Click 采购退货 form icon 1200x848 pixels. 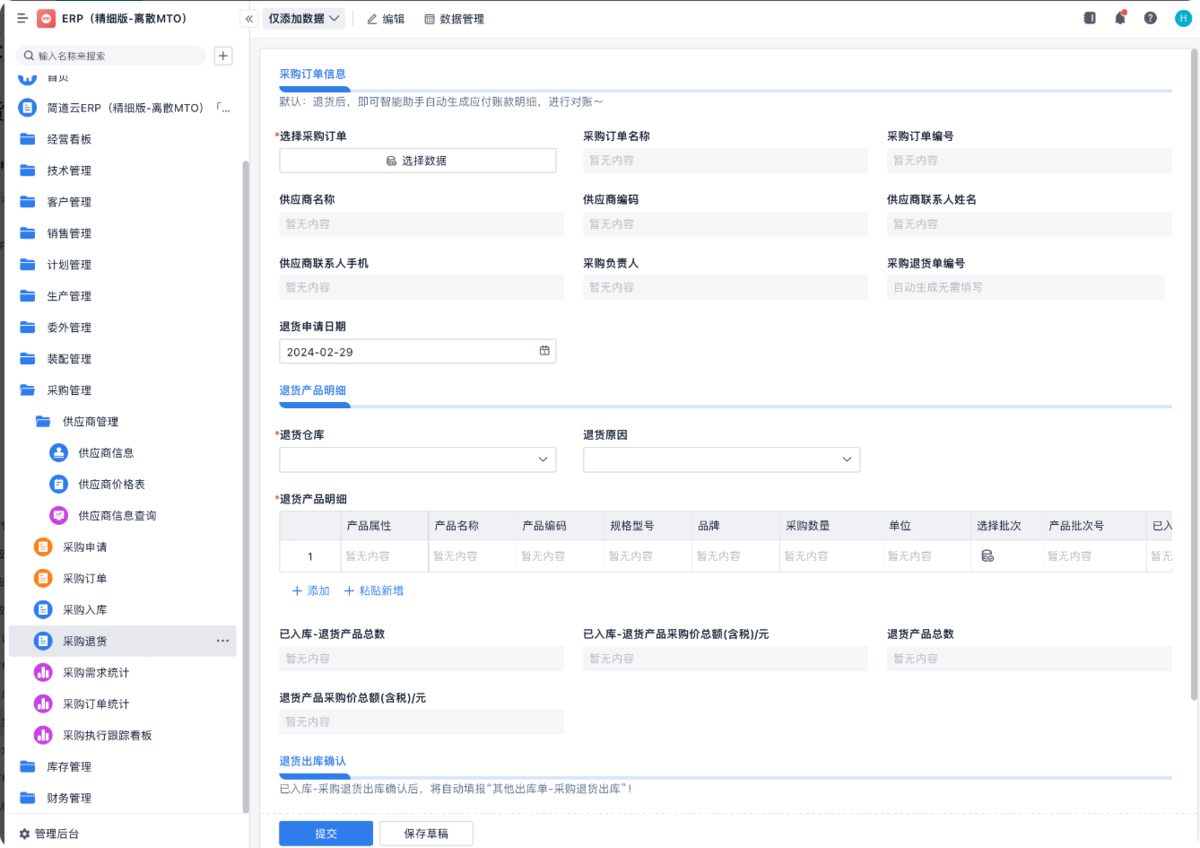click(x=43, y=641)
